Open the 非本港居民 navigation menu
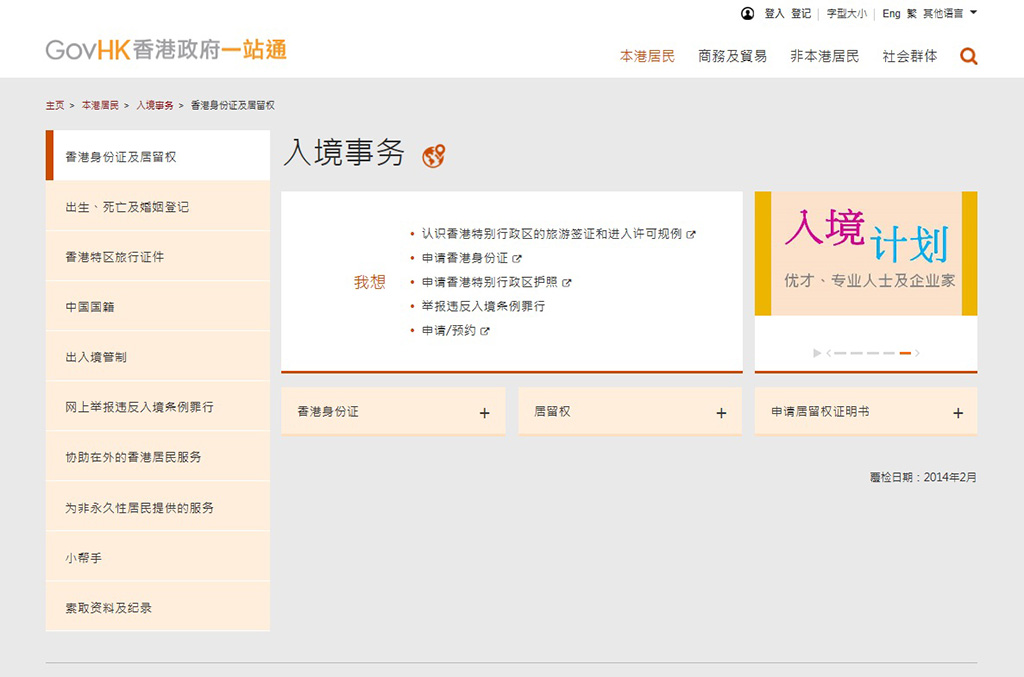The height and width of the screenshot is (677, 1024). (x=824, y=56)
